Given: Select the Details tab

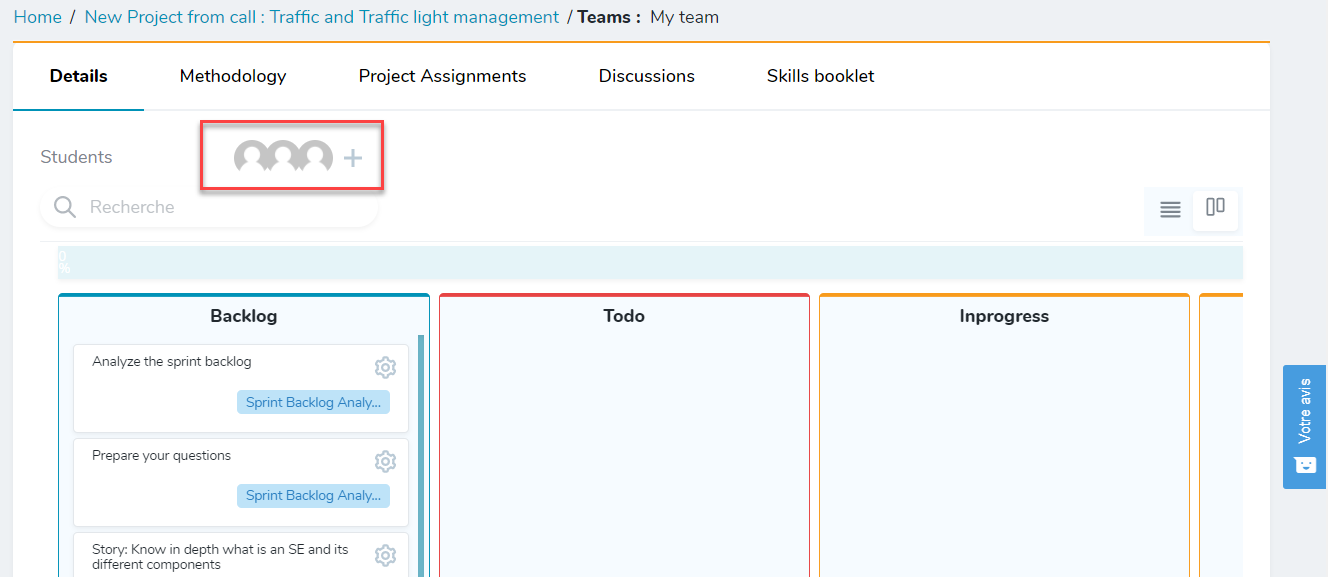Looking at the screenshot, I should click(79, 76).
